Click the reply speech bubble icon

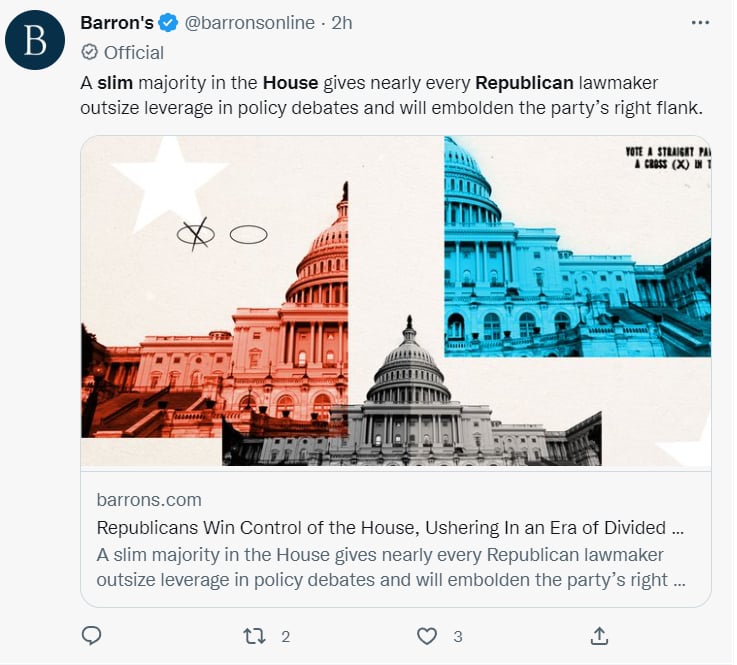(x=92, y=635)
